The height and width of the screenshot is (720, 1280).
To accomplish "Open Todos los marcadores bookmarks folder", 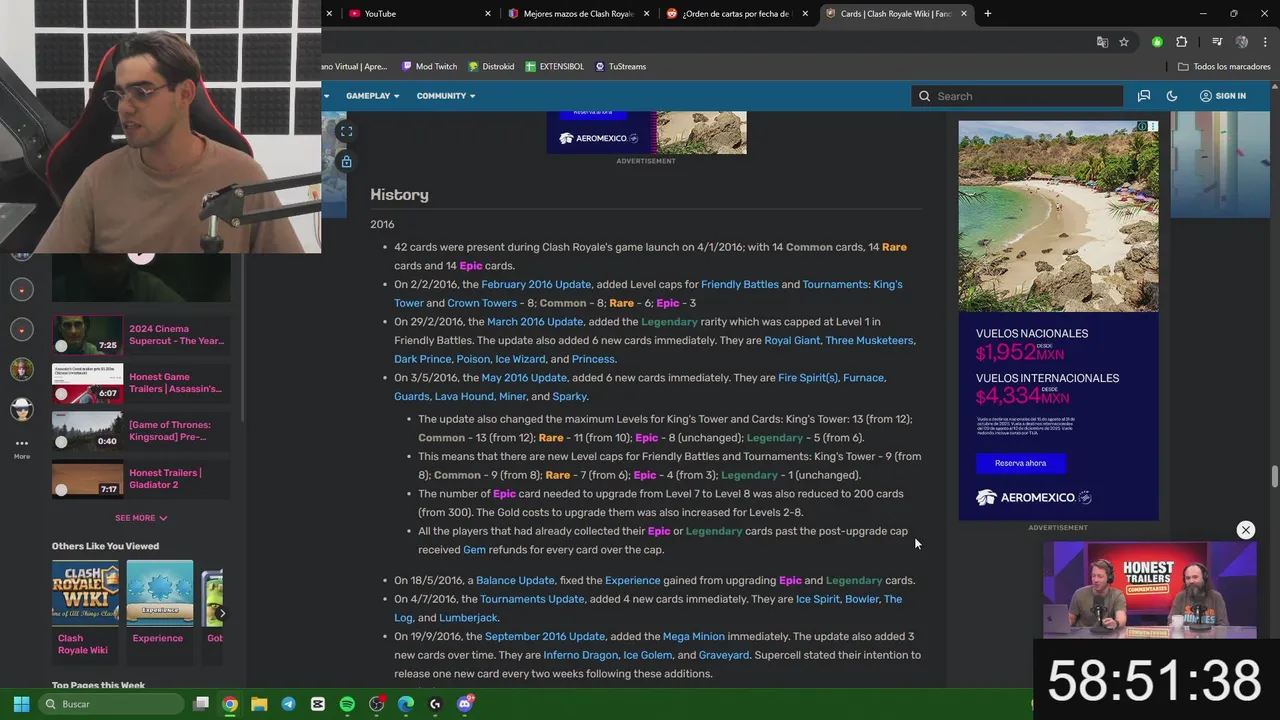I will [x=1224, y=66].
